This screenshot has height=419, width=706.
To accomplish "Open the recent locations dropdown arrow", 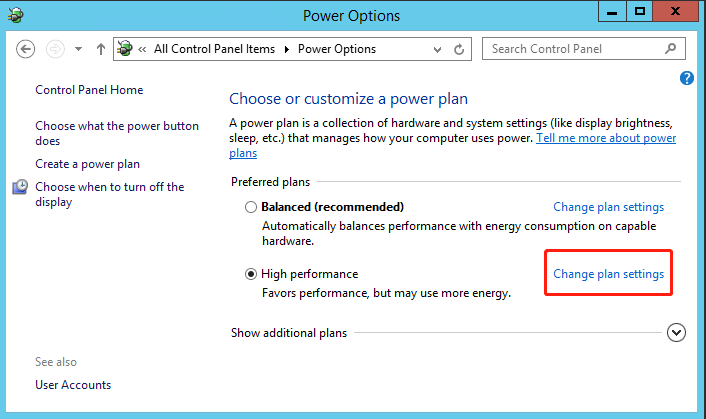I will (x=78, y=49).
